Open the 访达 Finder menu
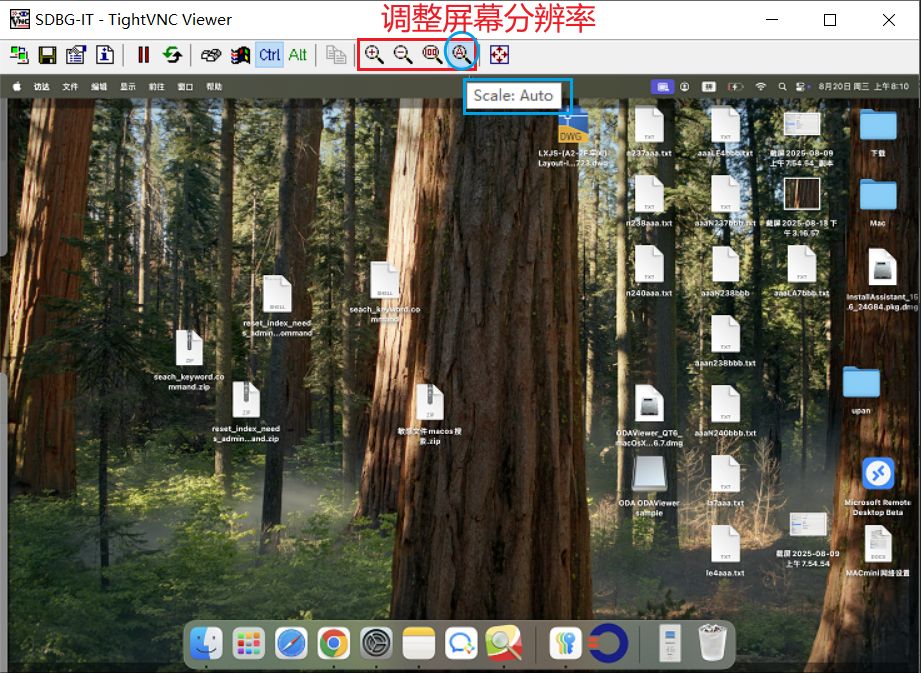921x673 pixels. (x=42, y=87)
